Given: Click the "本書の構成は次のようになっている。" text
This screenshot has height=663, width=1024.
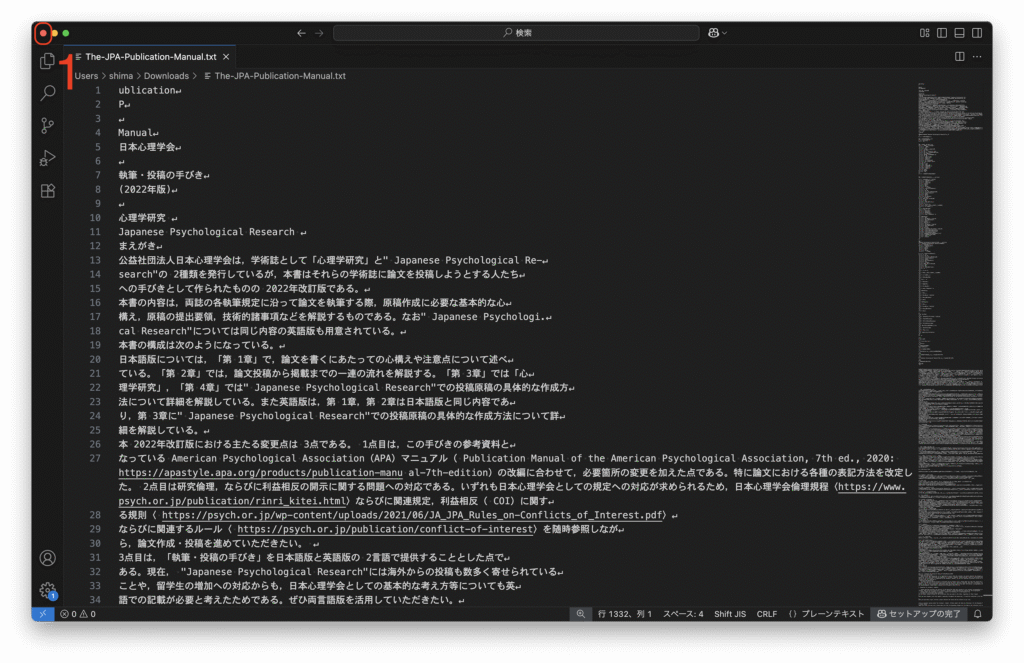Looking at the screenshot, I should click(x=199, y=345).
